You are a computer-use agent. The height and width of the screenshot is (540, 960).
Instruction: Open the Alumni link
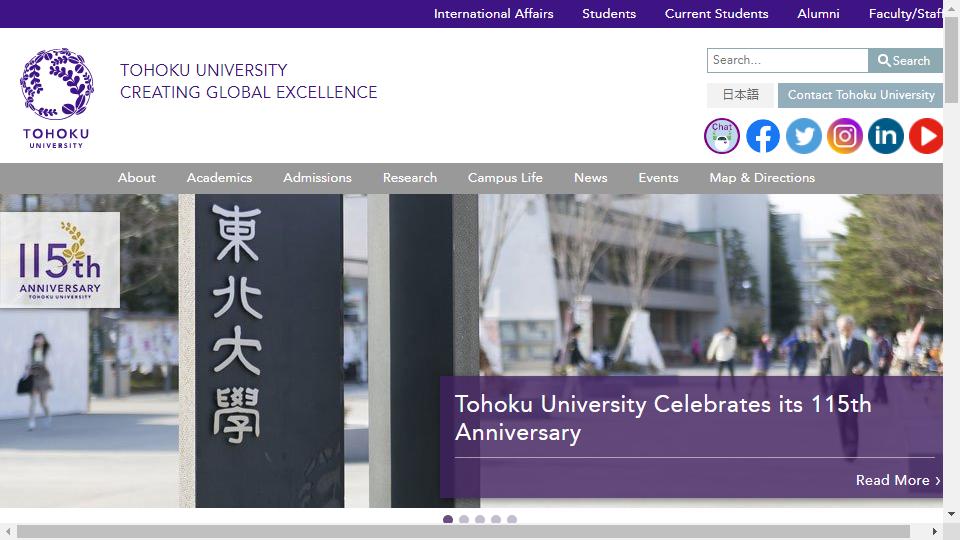(x=818, y=13)
